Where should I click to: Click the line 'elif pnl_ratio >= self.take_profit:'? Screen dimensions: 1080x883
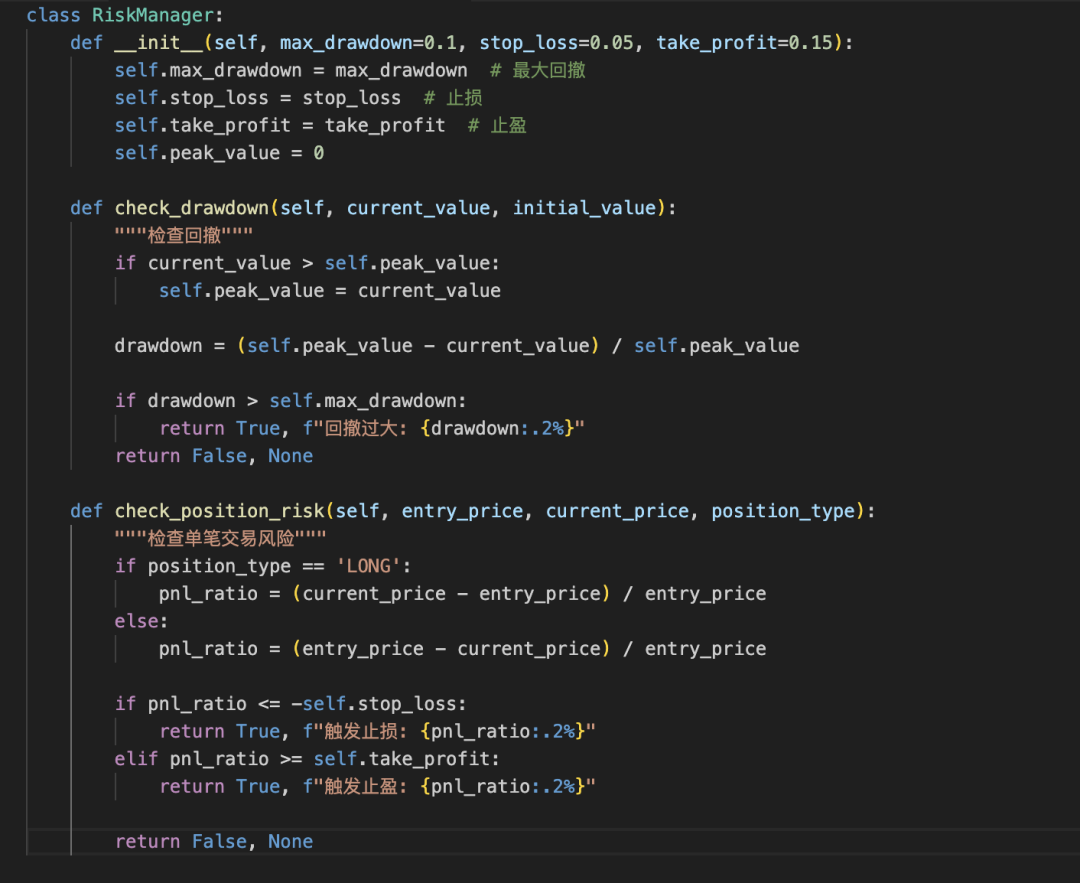(x=307, y=759)
